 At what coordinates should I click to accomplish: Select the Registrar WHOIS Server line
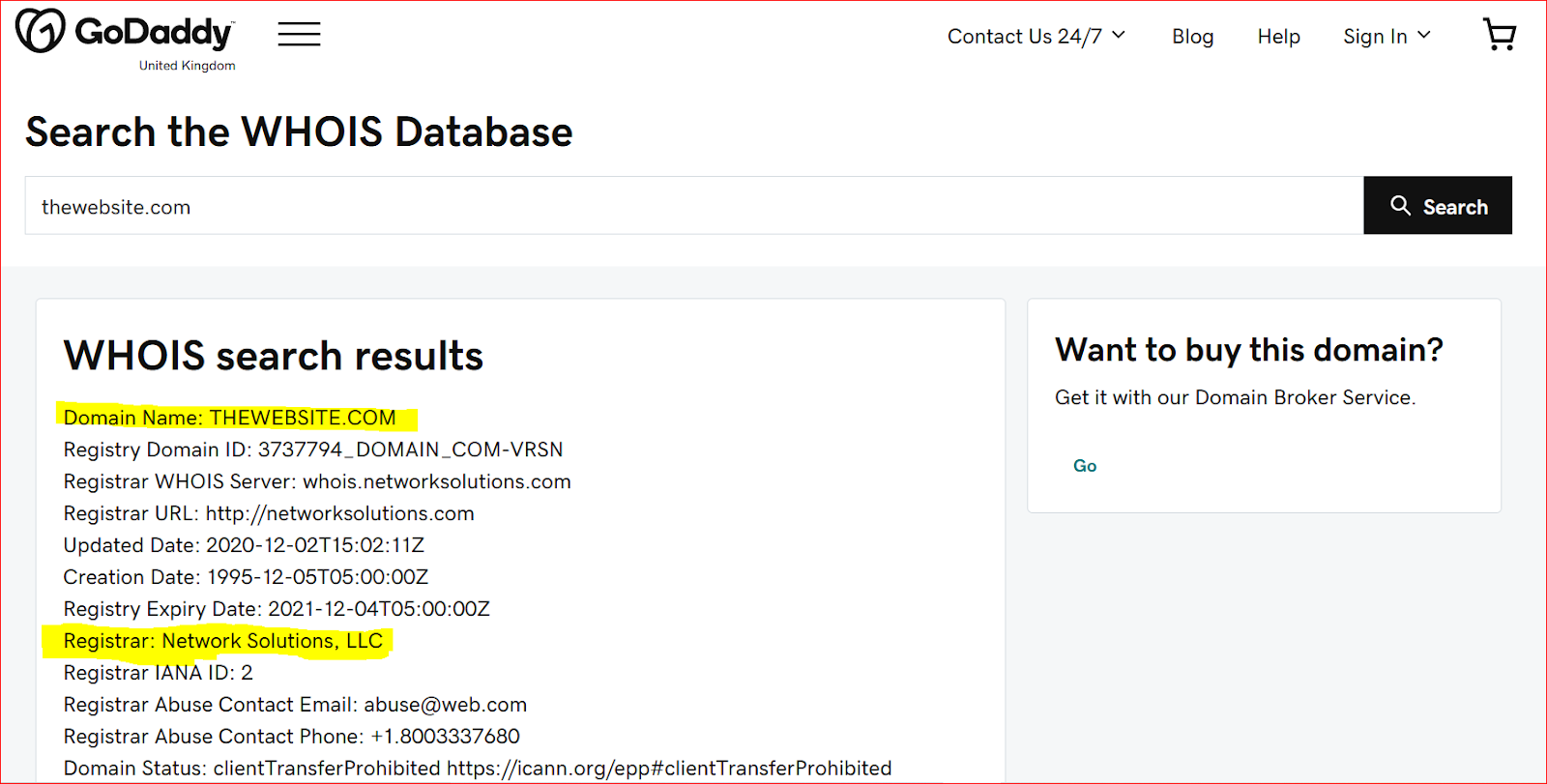point(317,481)
